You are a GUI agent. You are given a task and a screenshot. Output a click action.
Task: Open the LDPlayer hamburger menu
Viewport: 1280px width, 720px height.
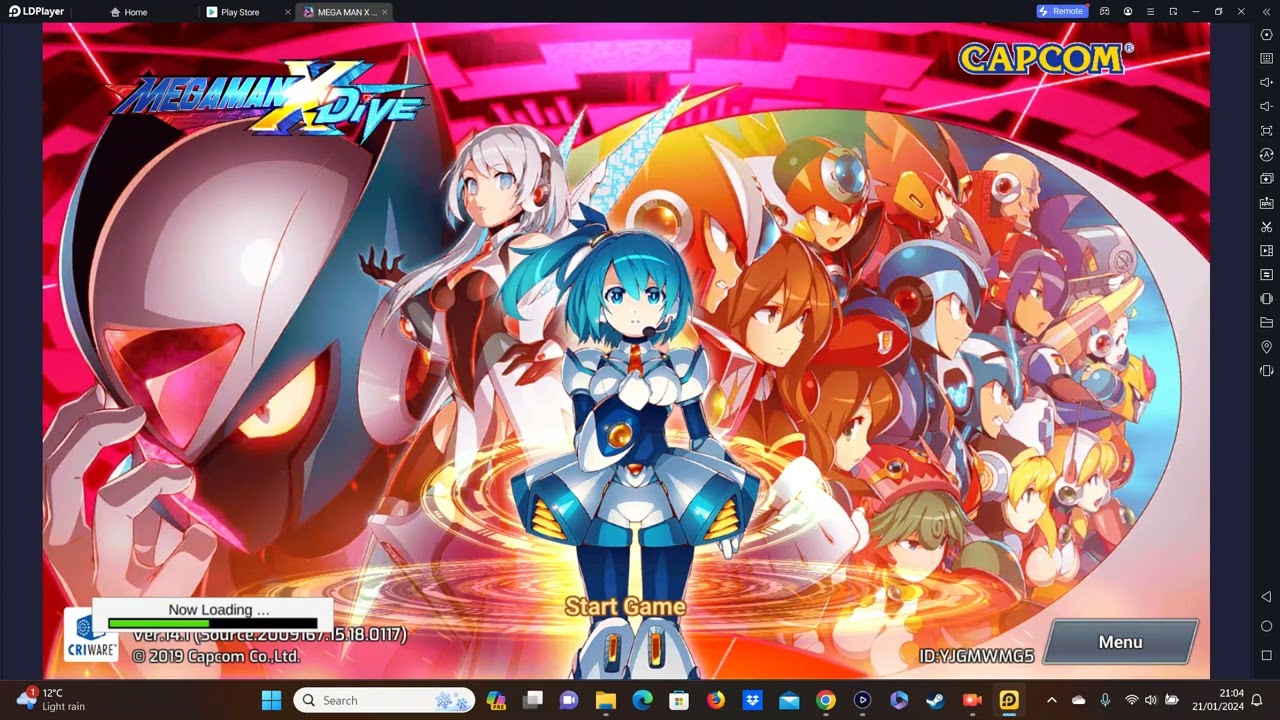tap(1151, 11)
